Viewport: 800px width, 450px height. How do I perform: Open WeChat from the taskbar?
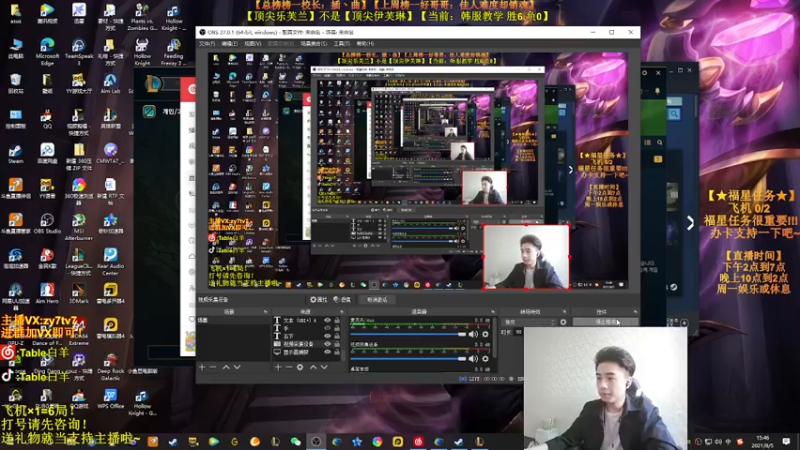coord(296,441)
